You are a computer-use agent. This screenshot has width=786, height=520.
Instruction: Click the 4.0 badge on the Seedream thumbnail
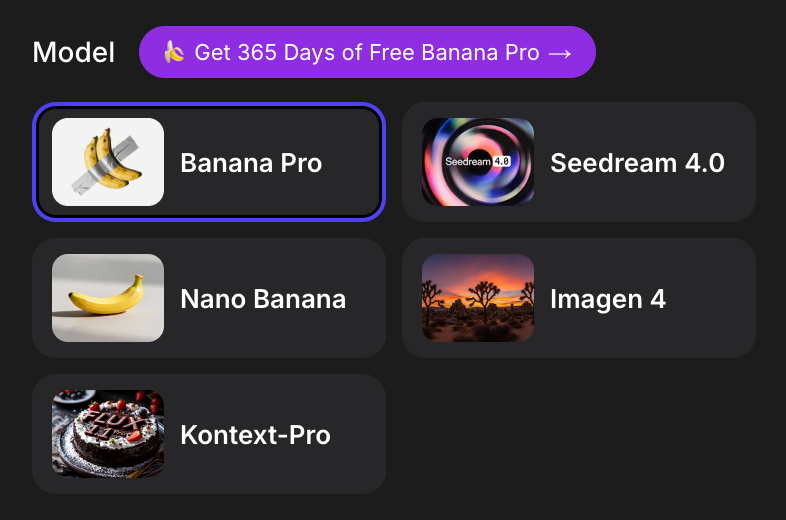click(x=502, y=161)
